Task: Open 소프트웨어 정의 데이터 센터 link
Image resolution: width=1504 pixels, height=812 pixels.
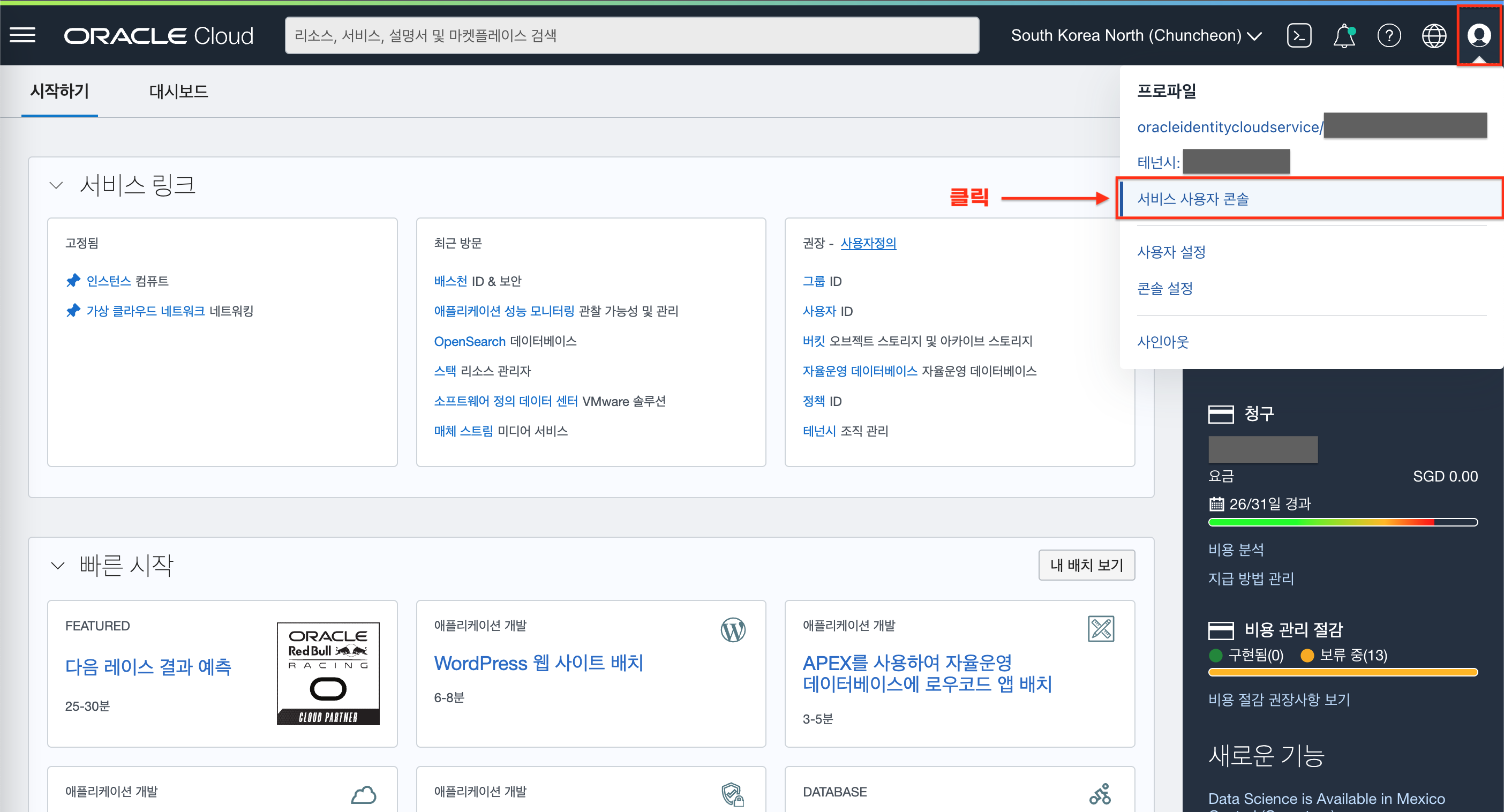Action: [506, 401]
